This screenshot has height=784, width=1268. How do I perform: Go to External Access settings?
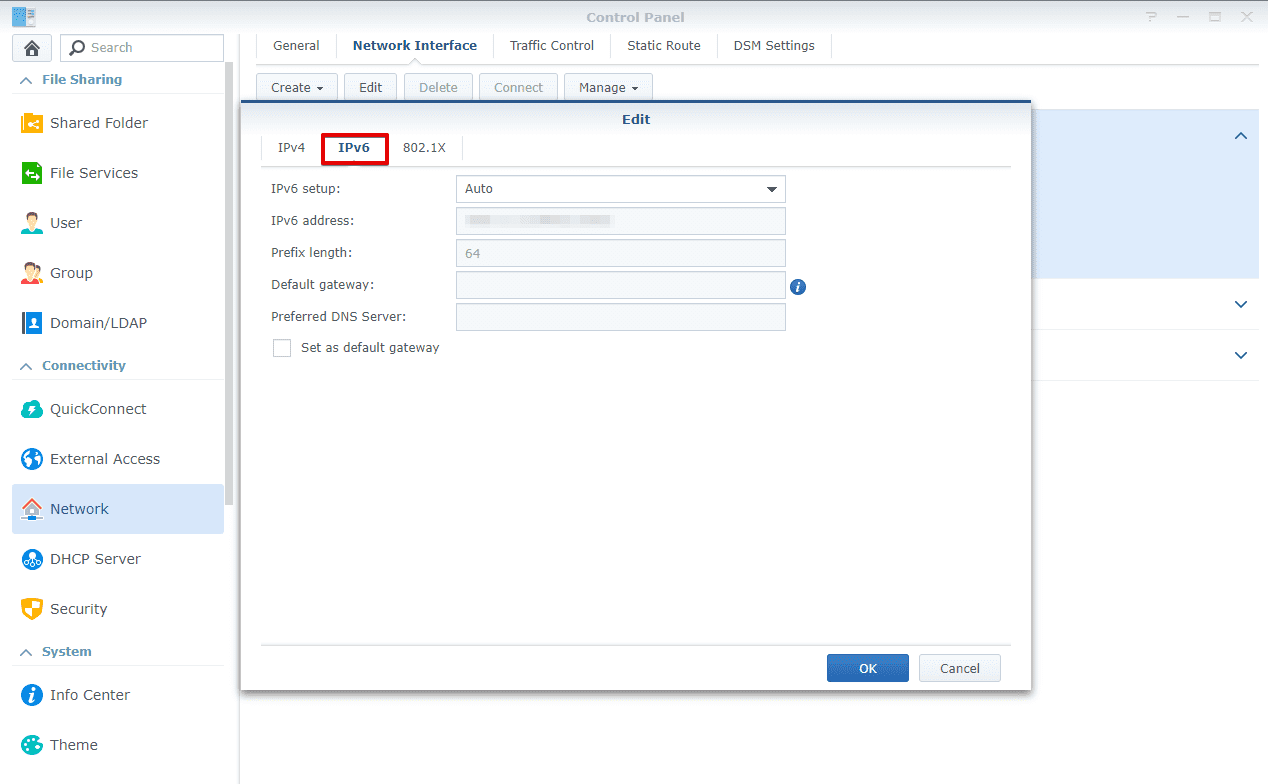coord(105,458)
